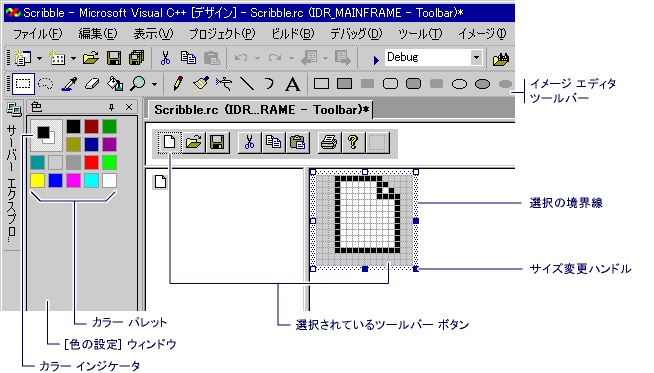
Task: Select the Curve tool
Action: pyautogui.click(x=270, y=84)
